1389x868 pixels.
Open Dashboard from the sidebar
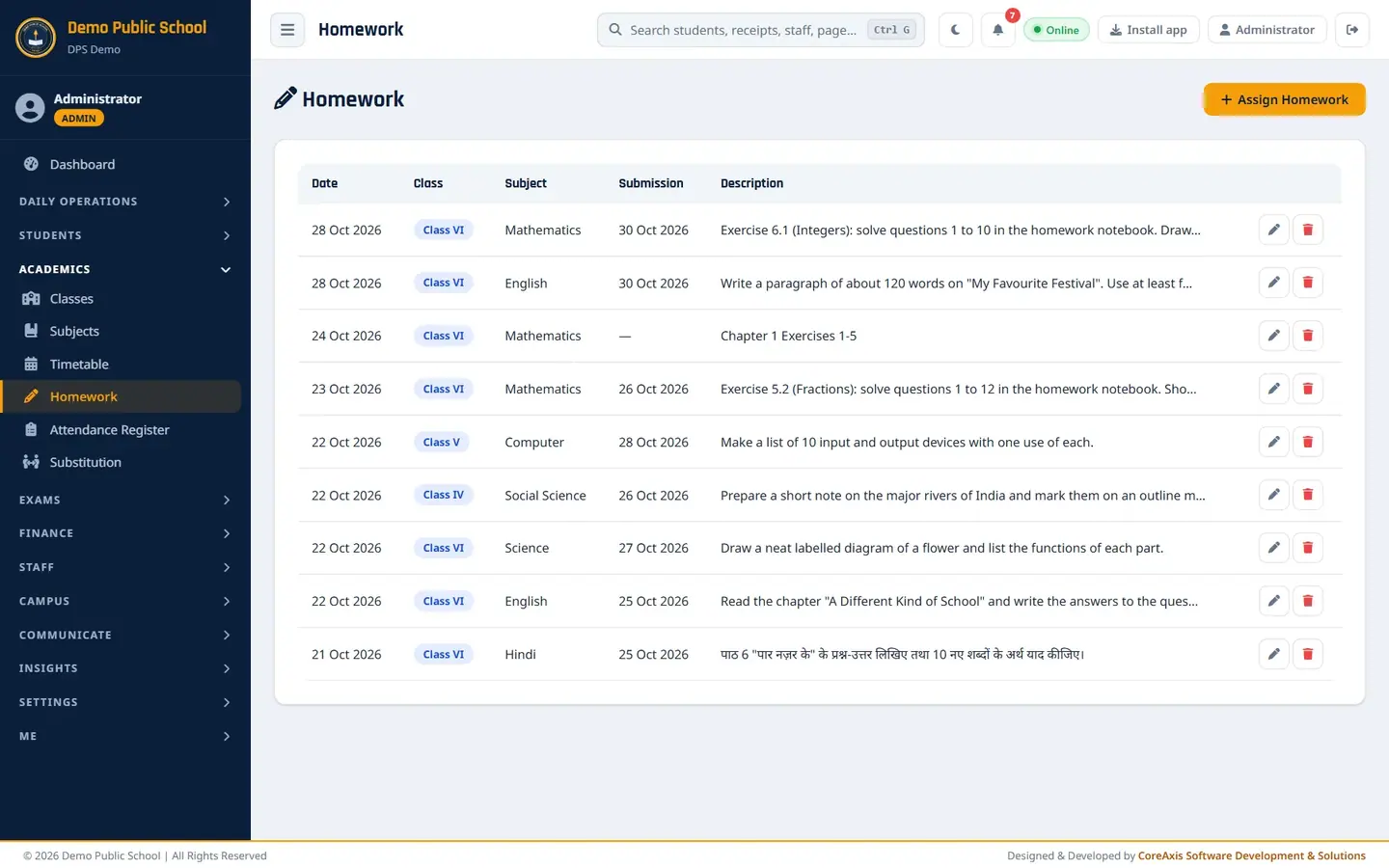point(122,164)
